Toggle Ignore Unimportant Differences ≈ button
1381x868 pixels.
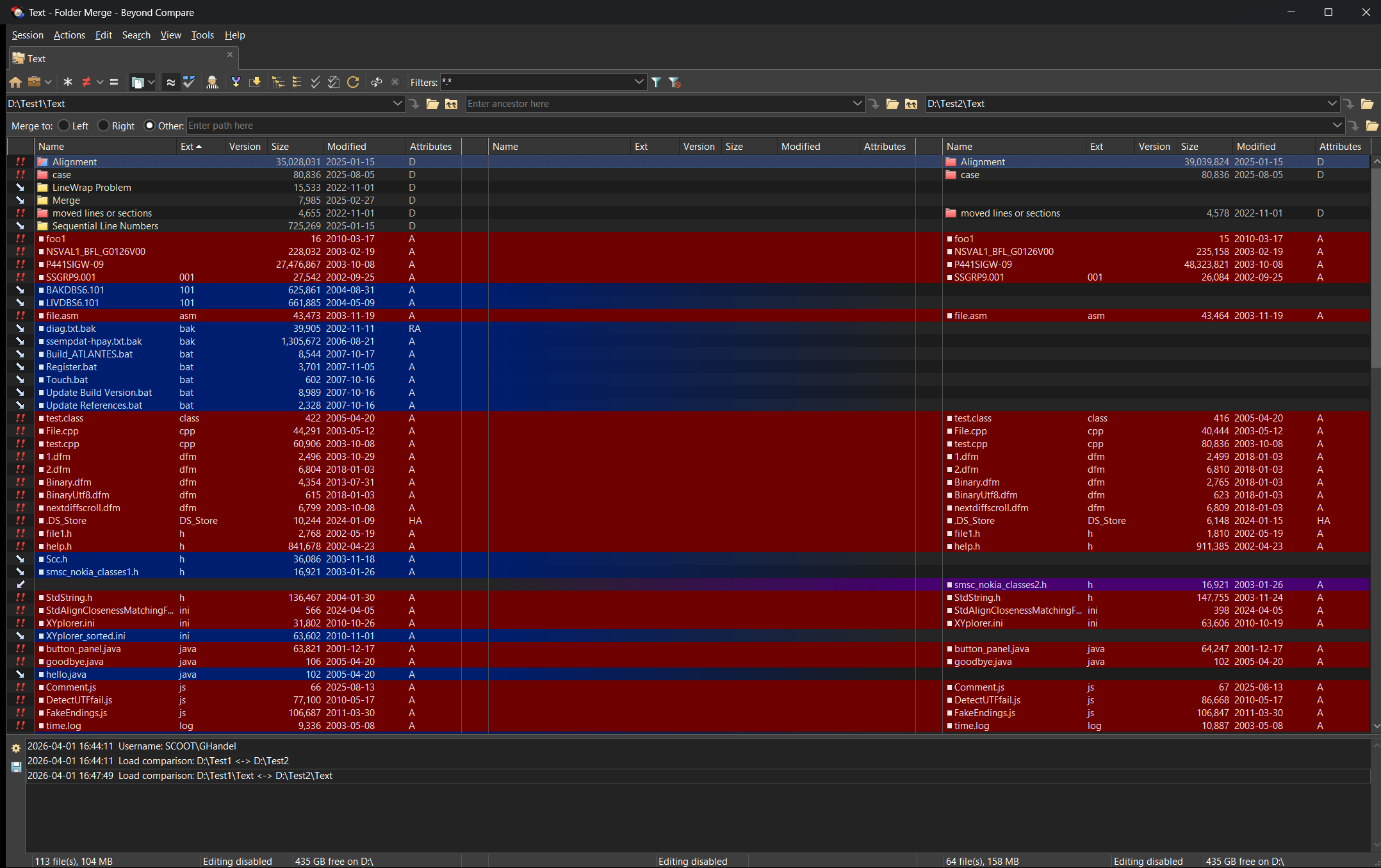(x=170, y=82)
